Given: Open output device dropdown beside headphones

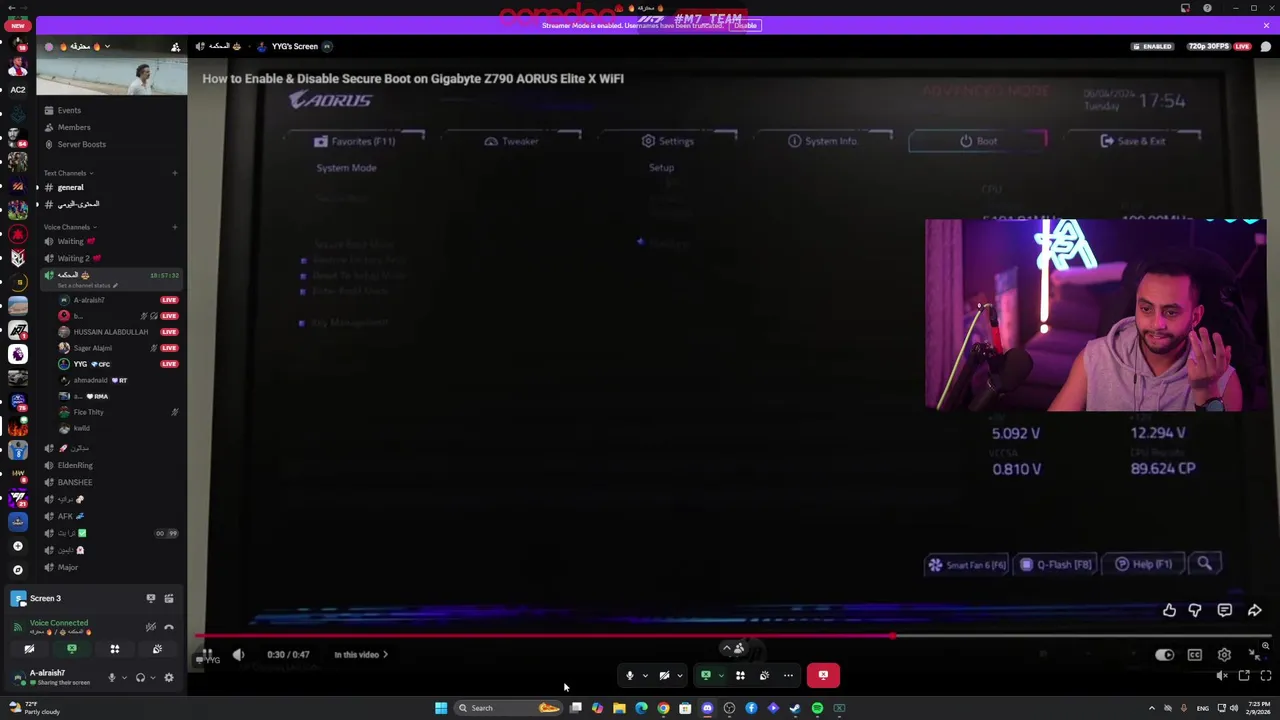Looking at the screenshot, I should tap(153, 677).
